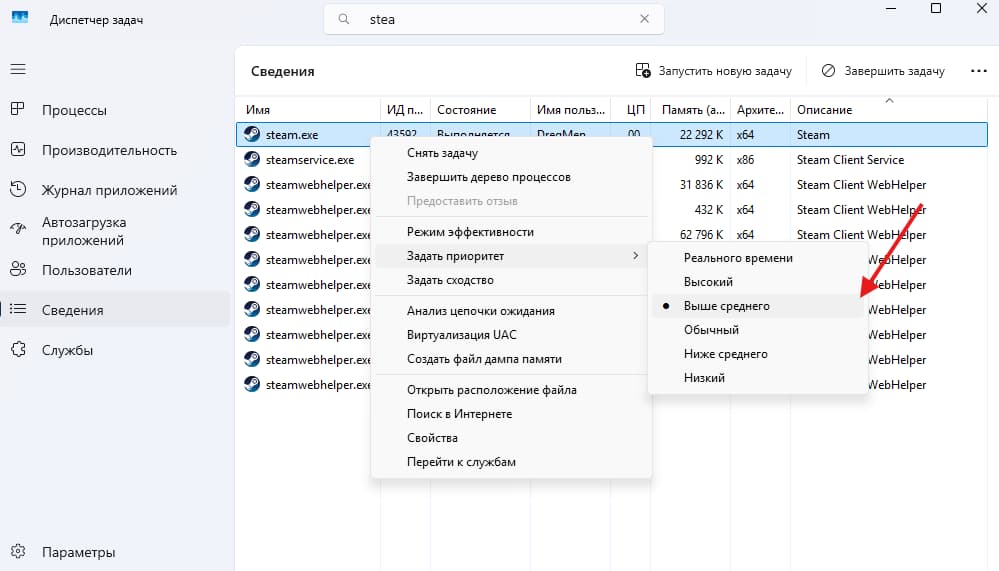Select the steamservice.exe row name
Screen dimensions: 999x571
tap(310, 160)
